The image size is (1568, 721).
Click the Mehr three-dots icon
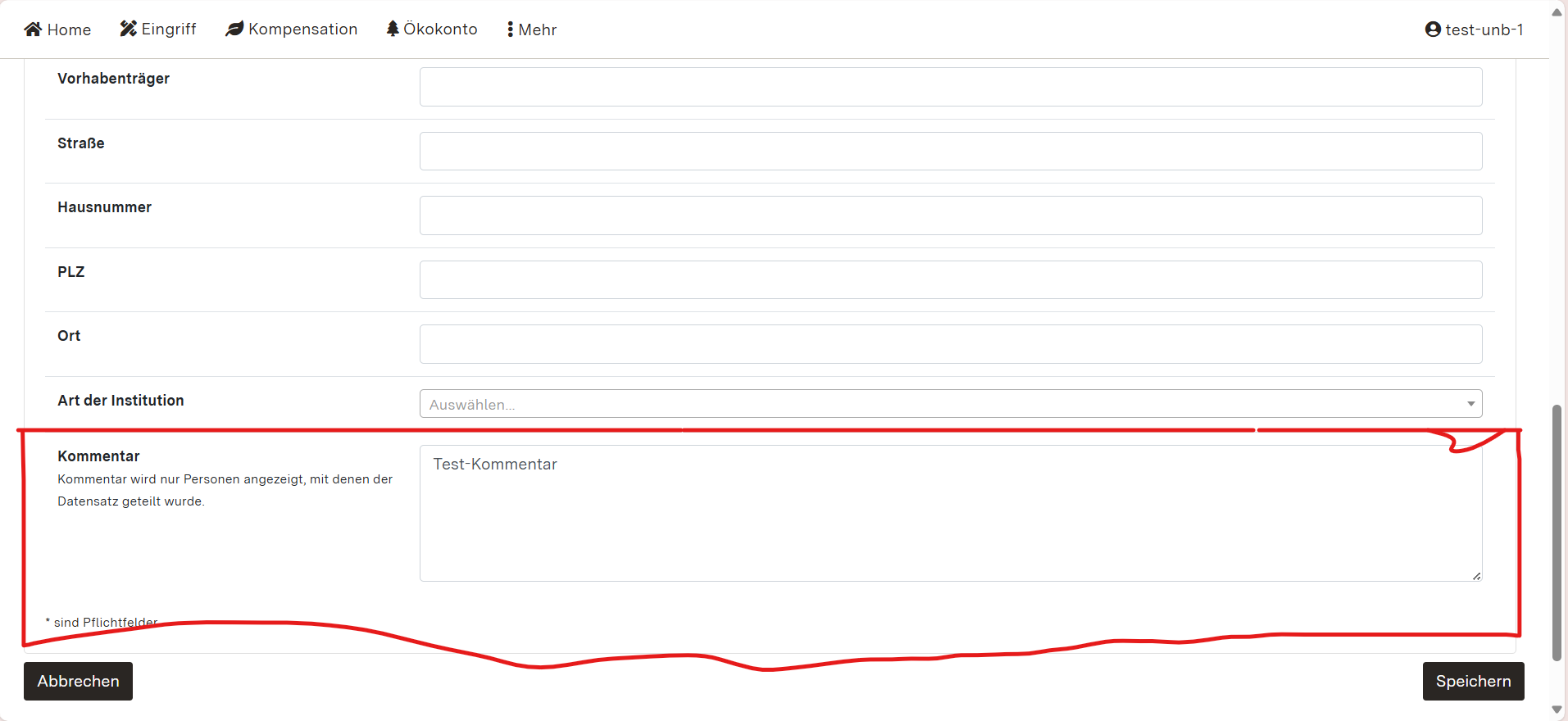click(510, 29)
